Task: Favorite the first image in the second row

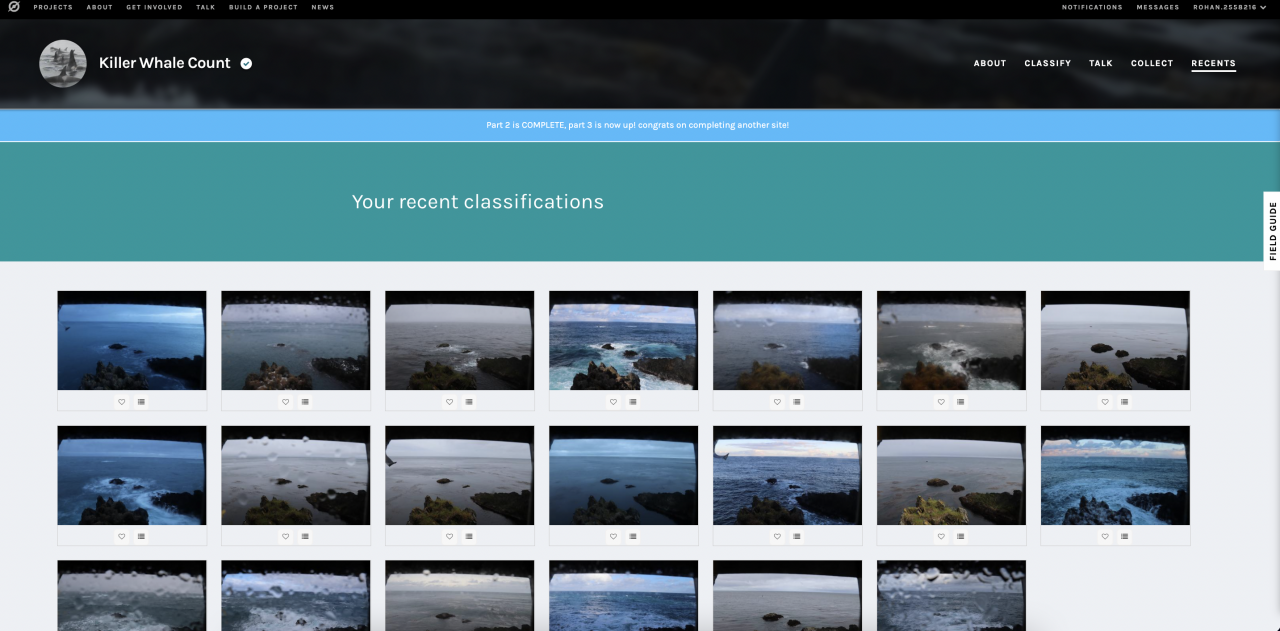Action: 121,536
